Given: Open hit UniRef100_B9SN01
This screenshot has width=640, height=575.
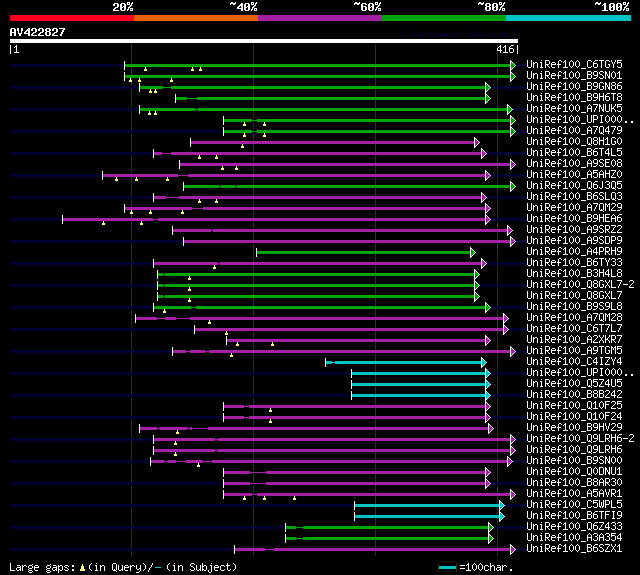Looking at the screenshot, I should 574,75.
